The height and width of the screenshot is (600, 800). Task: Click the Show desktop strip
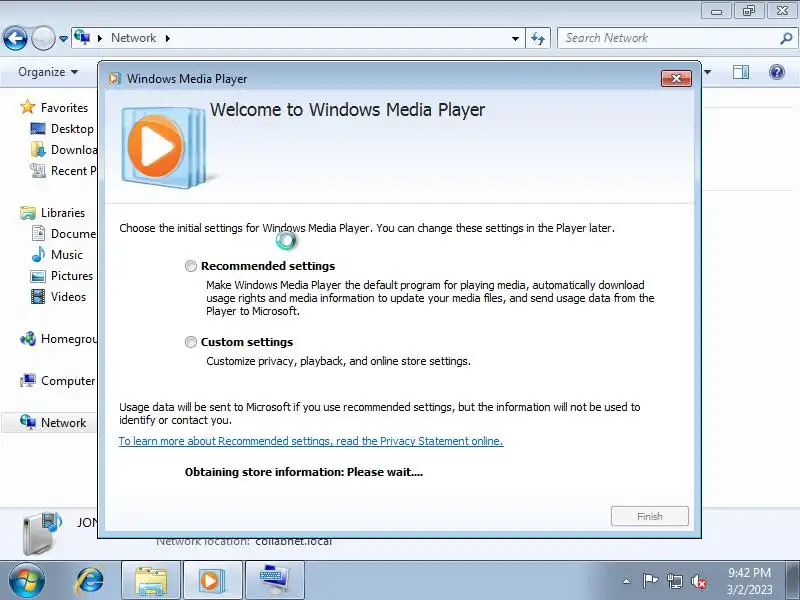pos(794,581)
